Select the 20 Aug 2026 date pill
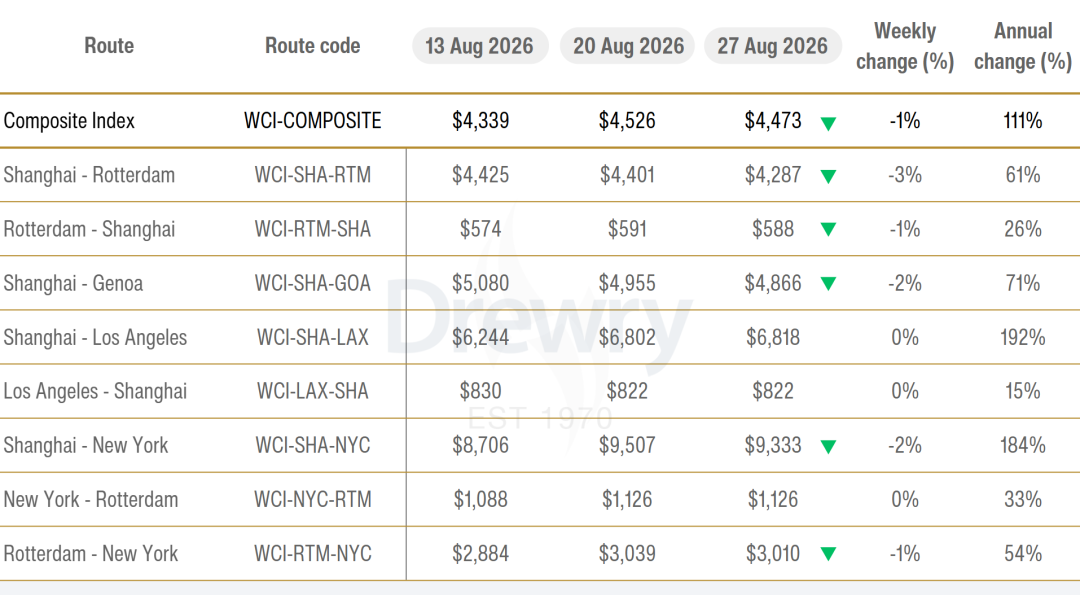Viewport: 1080px width, 595px height. (627, 46)
